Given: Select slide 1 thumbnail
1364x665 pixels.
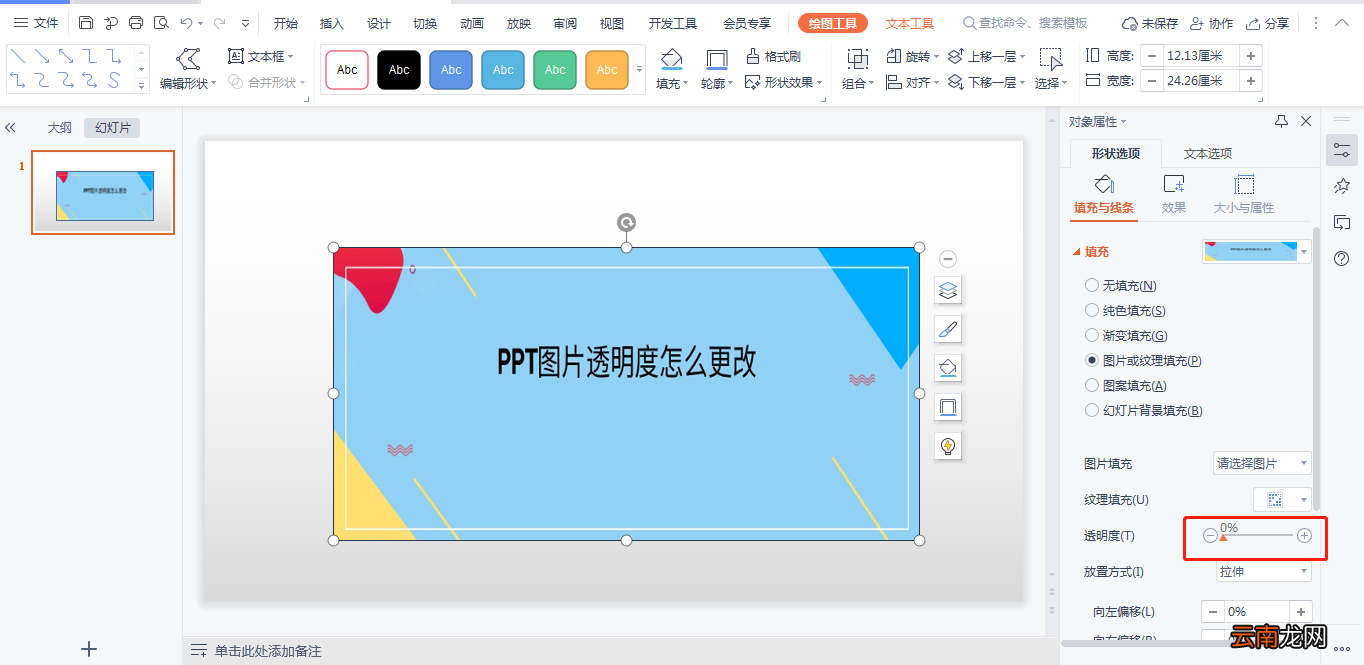Looking at the screenshot, I should [103, 193].
